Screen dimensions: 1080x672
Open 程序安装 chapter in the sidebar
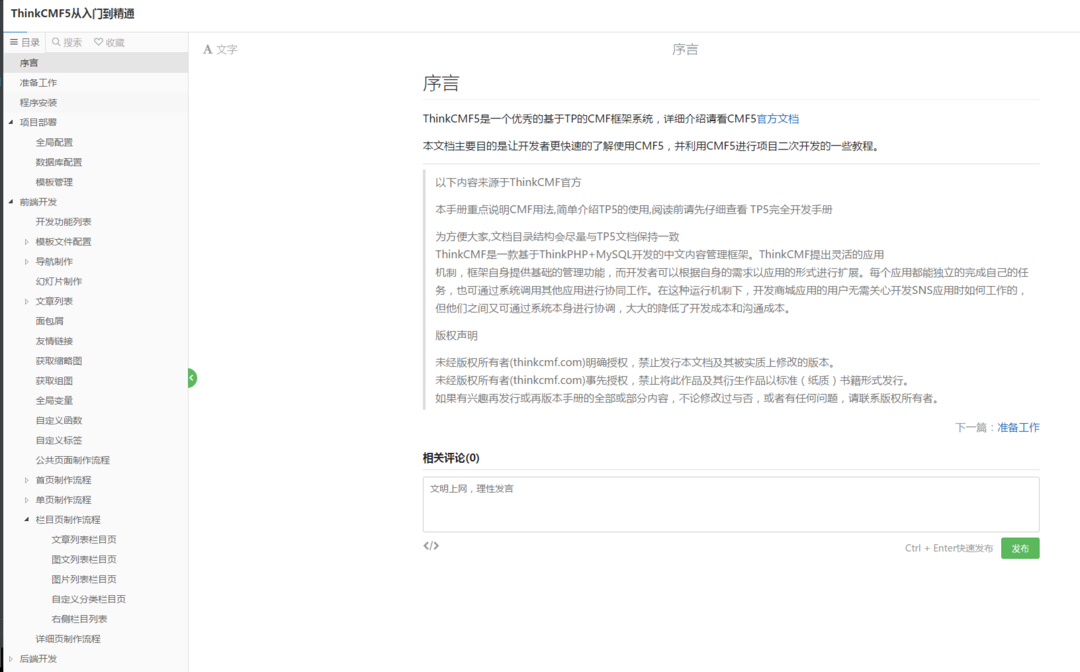[x=38, y=103]
